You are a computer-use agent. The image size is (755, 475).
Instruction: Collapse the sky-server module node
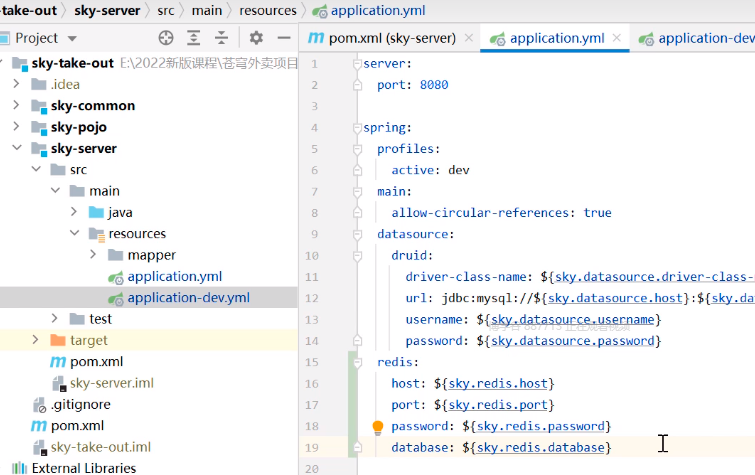(x=17, y=148)
